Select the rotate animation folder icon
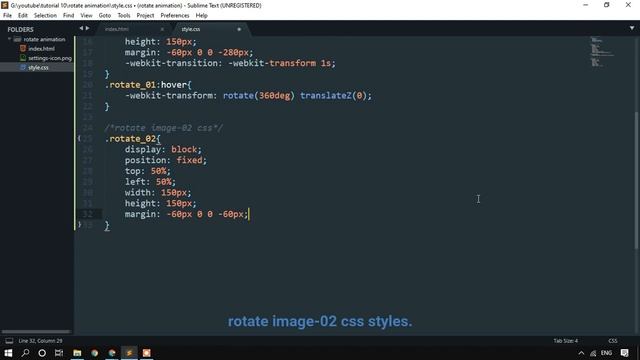The image size is (640, 360). (17, 39)
